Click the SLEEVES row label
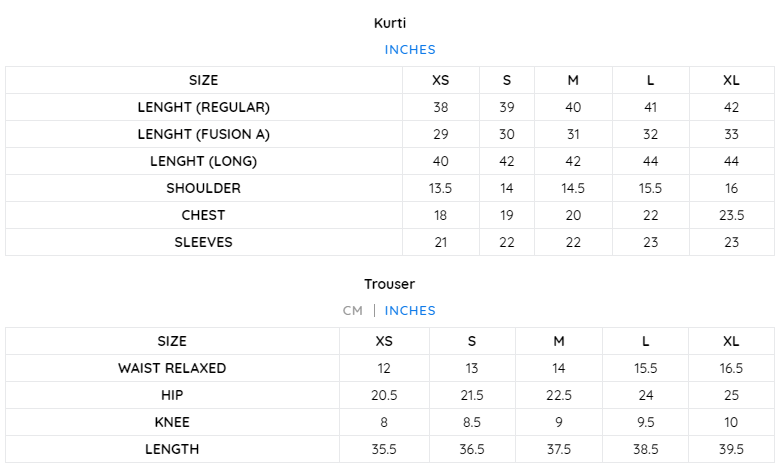The image size is (781, 473). [x=203, y=242]
